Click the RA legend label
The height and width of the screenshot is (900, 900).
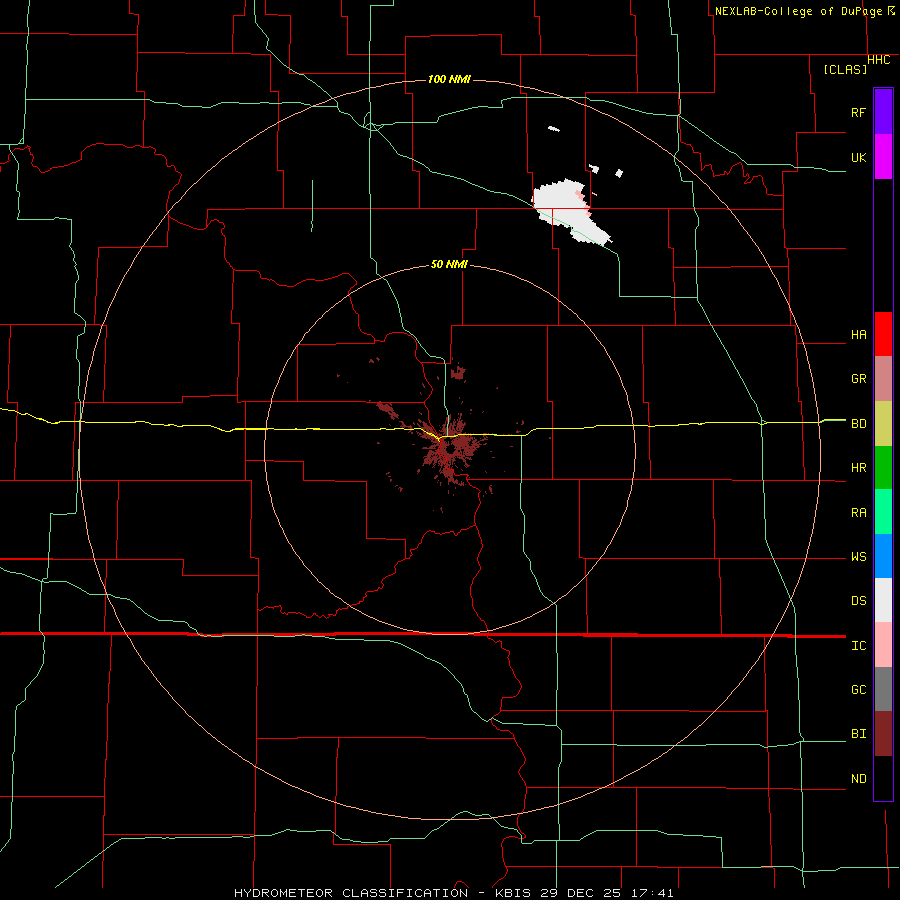(858, 513)
